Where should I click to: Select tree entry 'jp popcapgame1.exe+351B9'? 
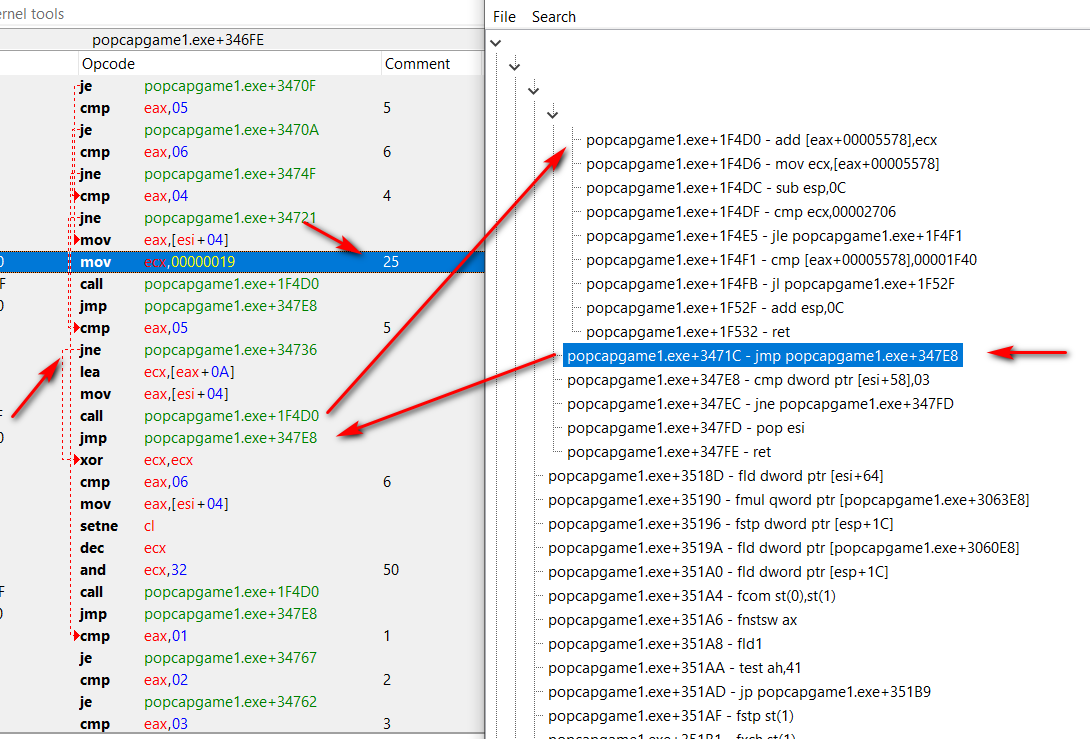click(739, 692)
